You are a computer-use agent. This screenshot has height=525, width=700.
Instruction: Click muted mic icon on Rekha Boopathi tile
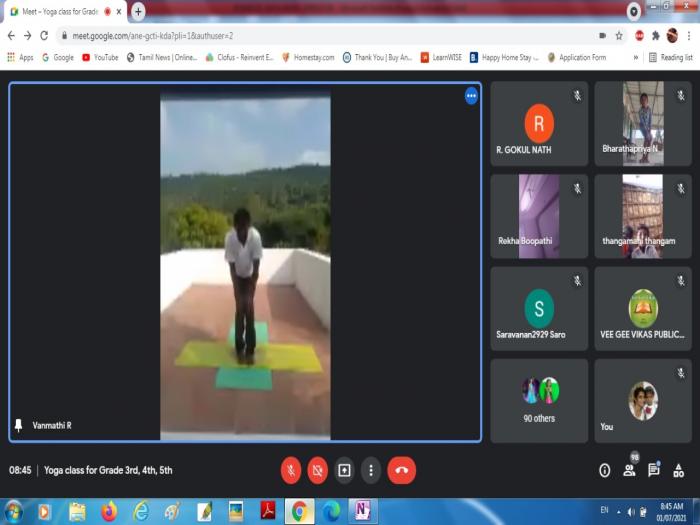tap(577, 189)
